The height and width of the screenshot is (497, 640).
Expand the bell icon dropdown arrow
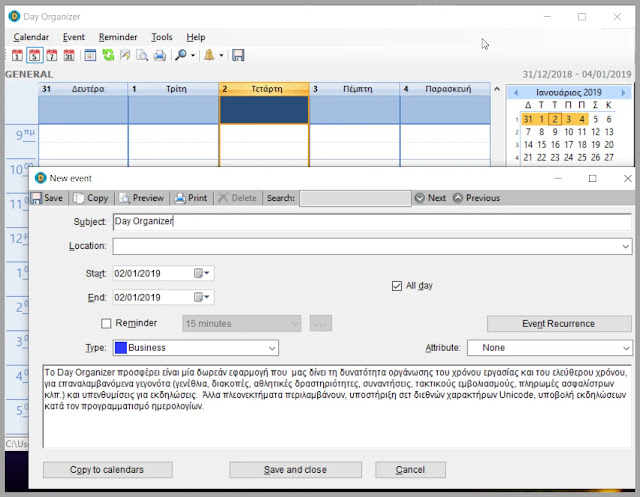tap(221, 55)
